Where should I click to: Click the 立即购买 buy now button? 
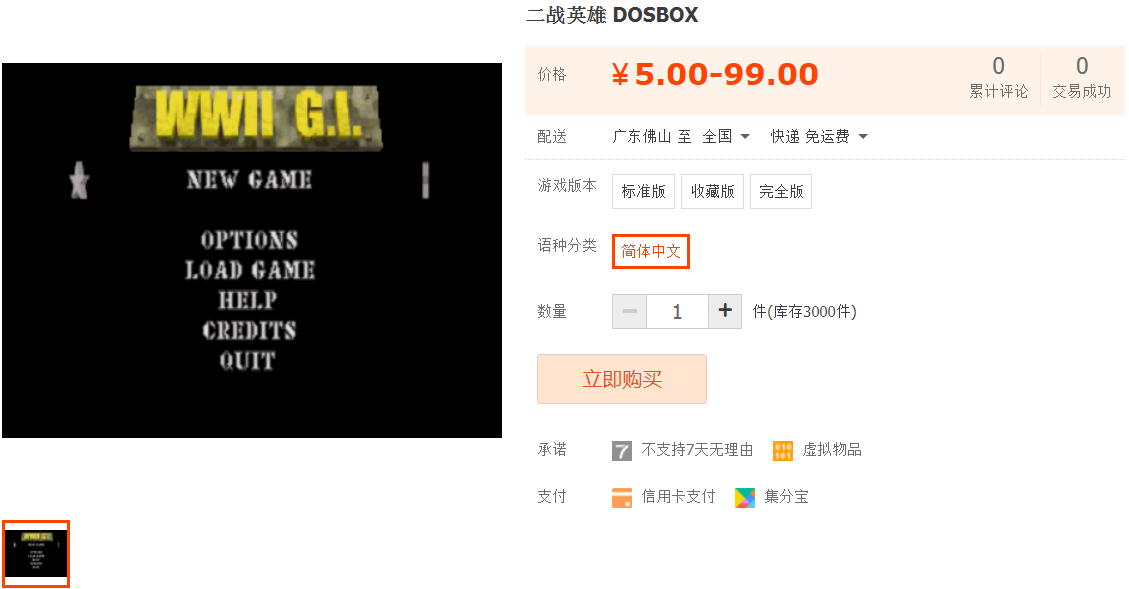pos(621,379)
